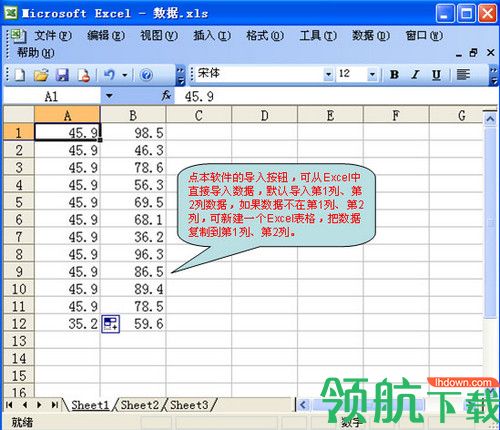Click the Auto Fill Options smart tag
This screenshot has width=500, height=430.
tap(111, 323)
